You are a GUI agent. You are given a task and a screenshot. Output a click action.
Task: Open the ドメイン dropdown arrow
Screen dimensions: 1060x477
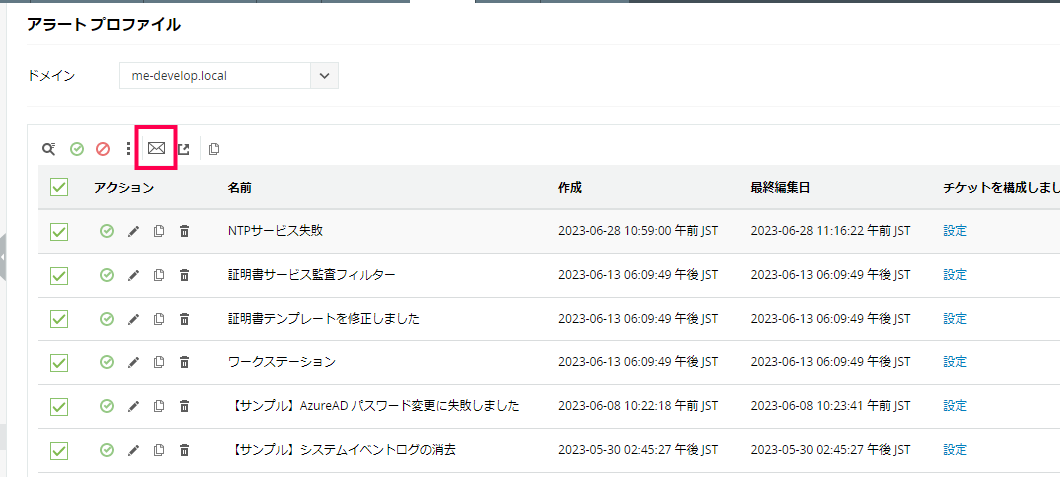(x=324, y=76)
